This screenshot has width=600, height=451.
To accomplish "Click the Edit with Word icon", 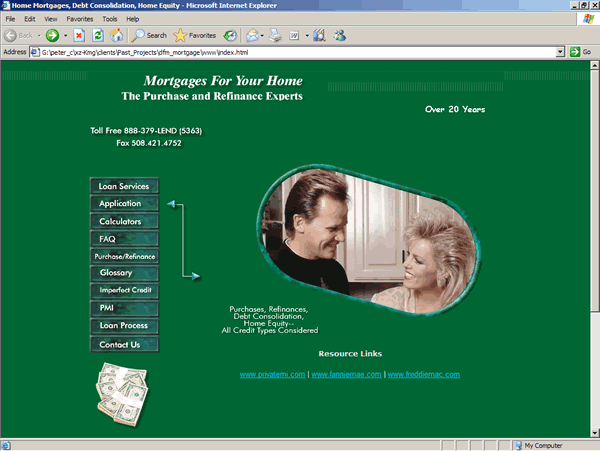I will click(x=294, y=36).
